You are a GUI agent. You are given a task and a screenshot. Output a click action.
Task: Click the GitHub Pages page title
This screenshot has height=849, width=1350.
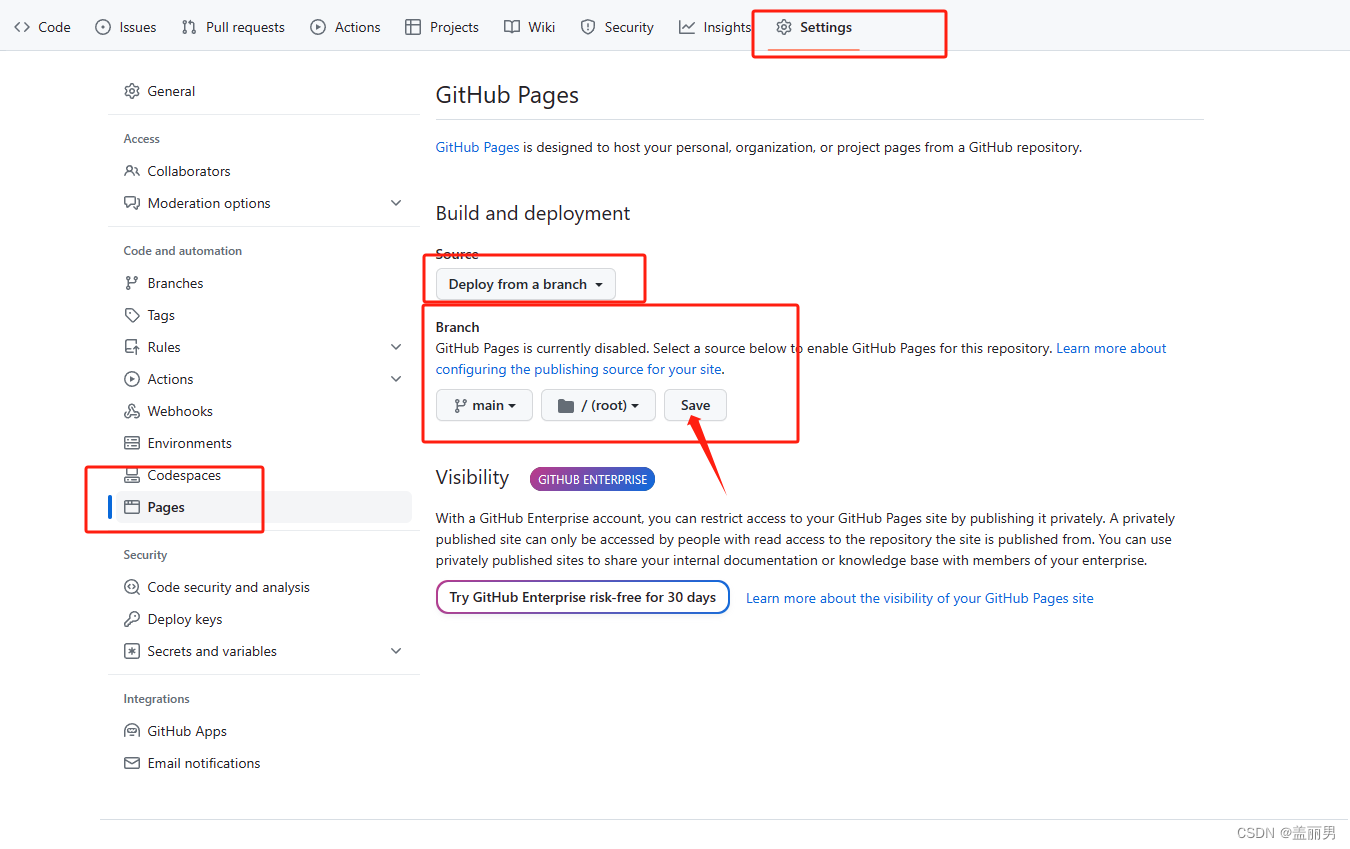click(x=507, y=95)
